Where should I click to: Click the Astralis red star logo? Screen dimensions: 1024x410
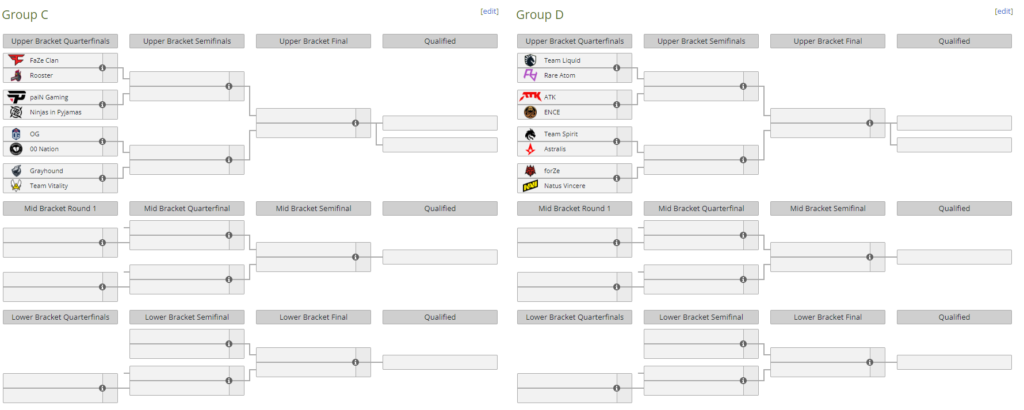[530, 149]
